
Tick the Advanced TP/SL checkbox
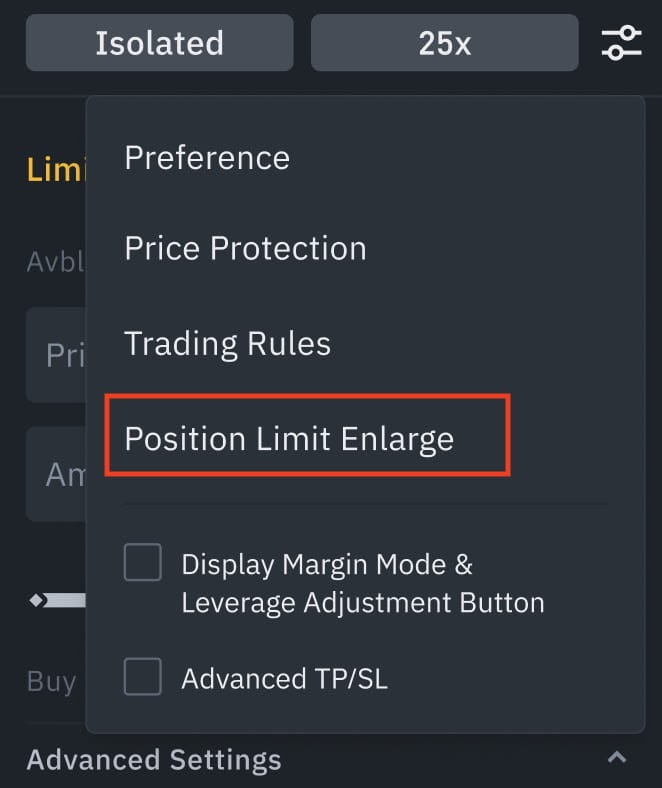143,676
